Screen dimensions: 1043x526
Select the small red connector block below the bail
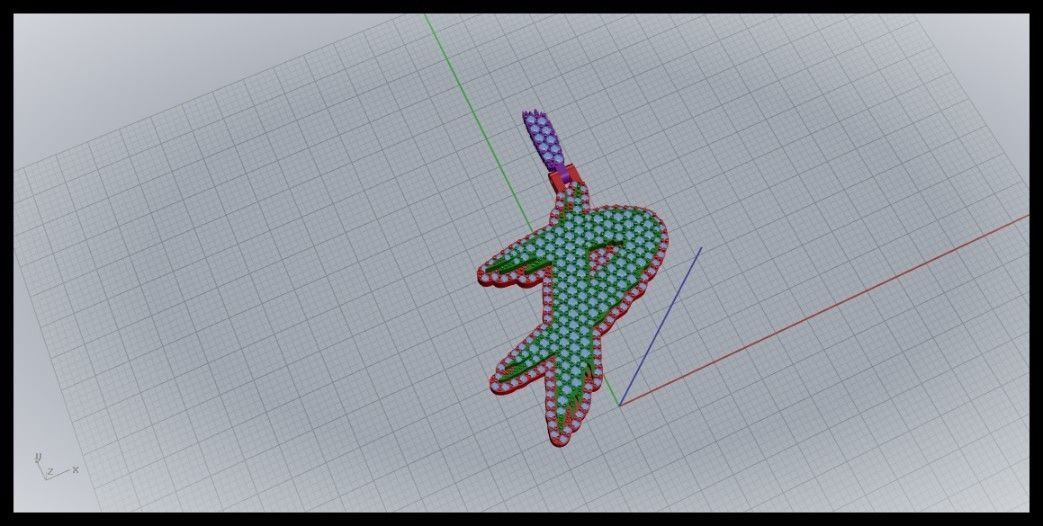(564, 180)
